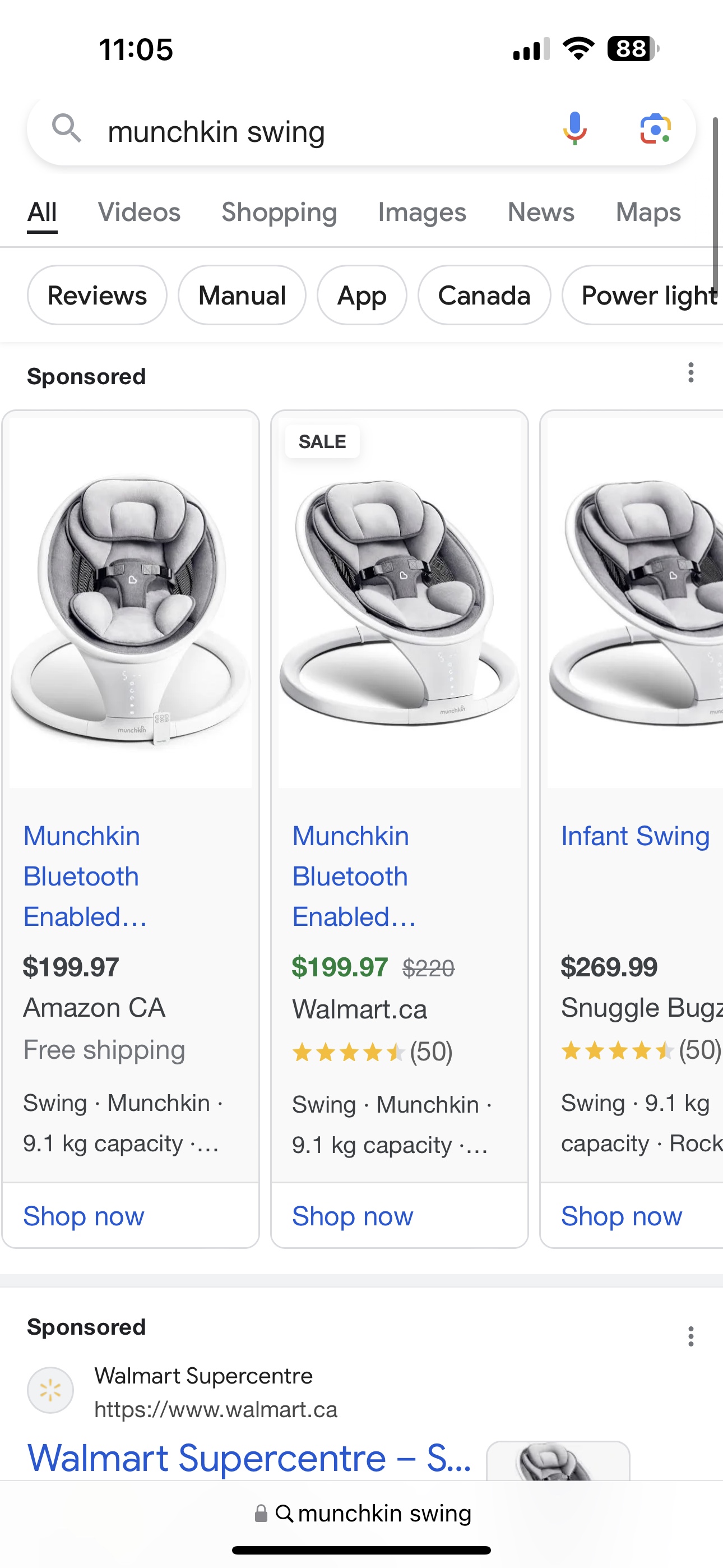
Task: Click the SALE badge on Walmart listing
Action: tap(322, 441)
